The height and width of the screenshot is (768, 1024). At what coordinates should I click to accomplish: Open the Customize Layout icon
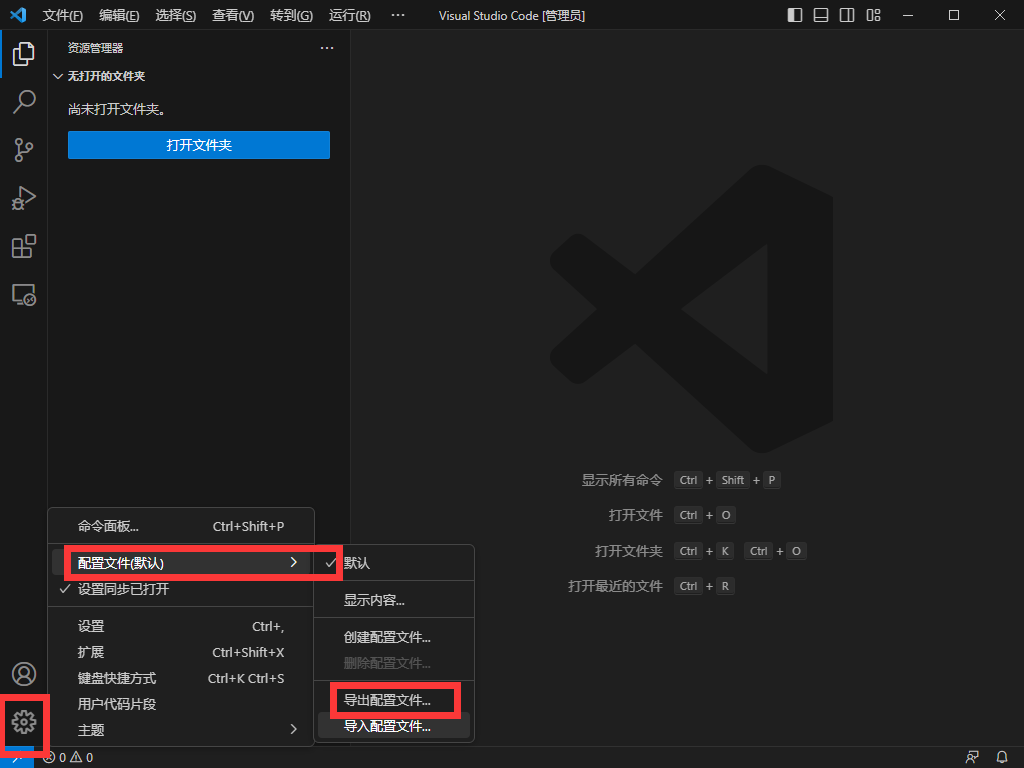873,15
